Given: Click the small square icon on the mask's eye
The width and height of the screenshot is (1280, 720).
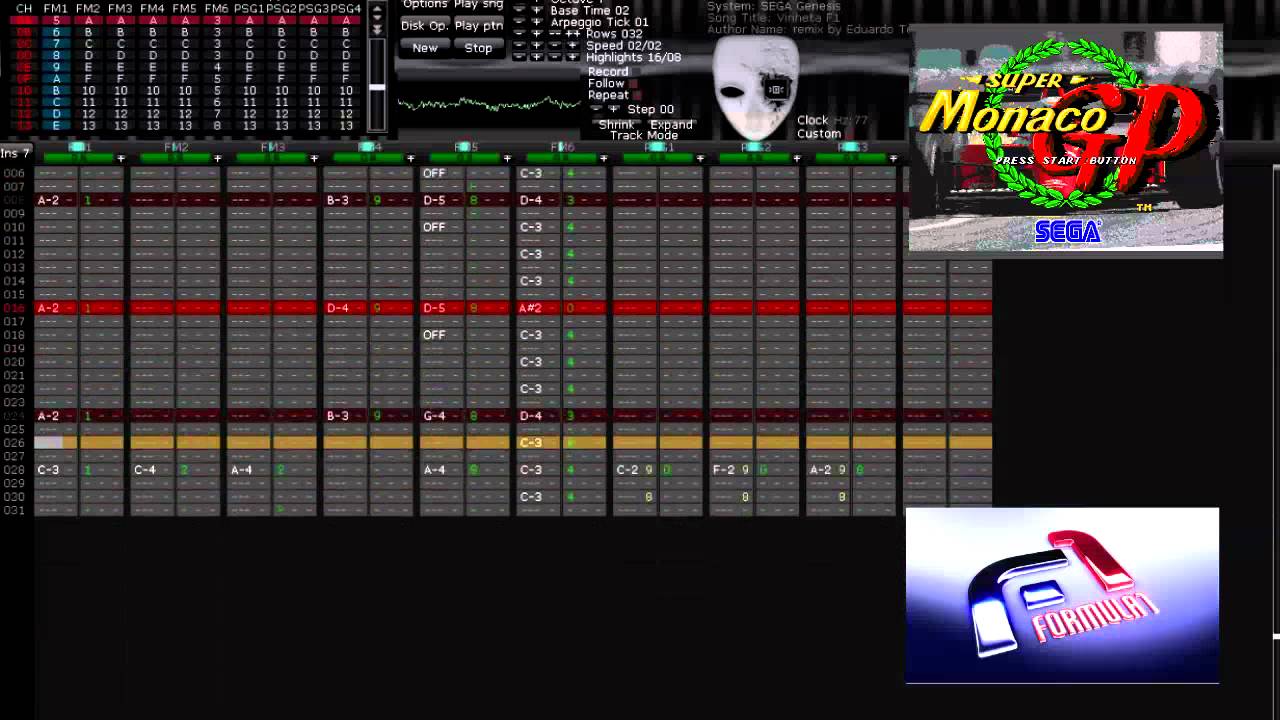Looking at the screenshot, I should point(776,89).
